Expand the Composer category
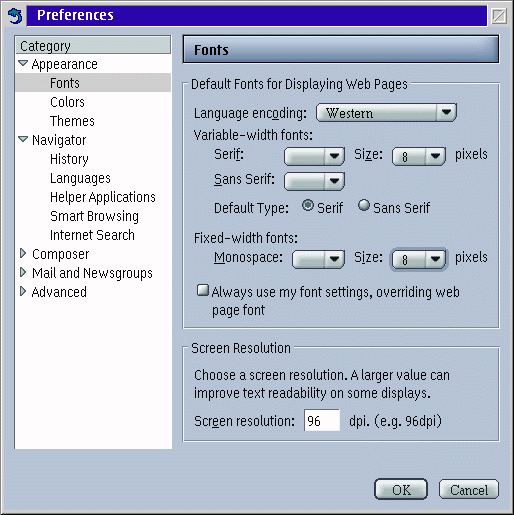Viewport: 514px width, 515px height. click(x=23, y=253)
